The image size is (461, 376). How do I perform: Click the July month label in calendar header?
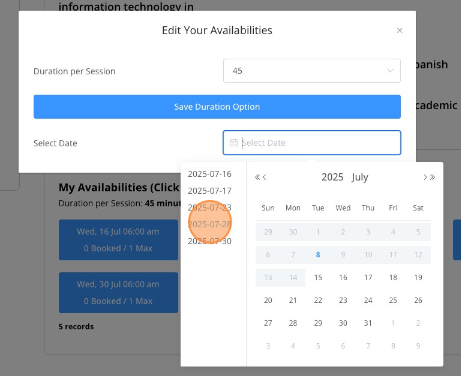[360, 177]
